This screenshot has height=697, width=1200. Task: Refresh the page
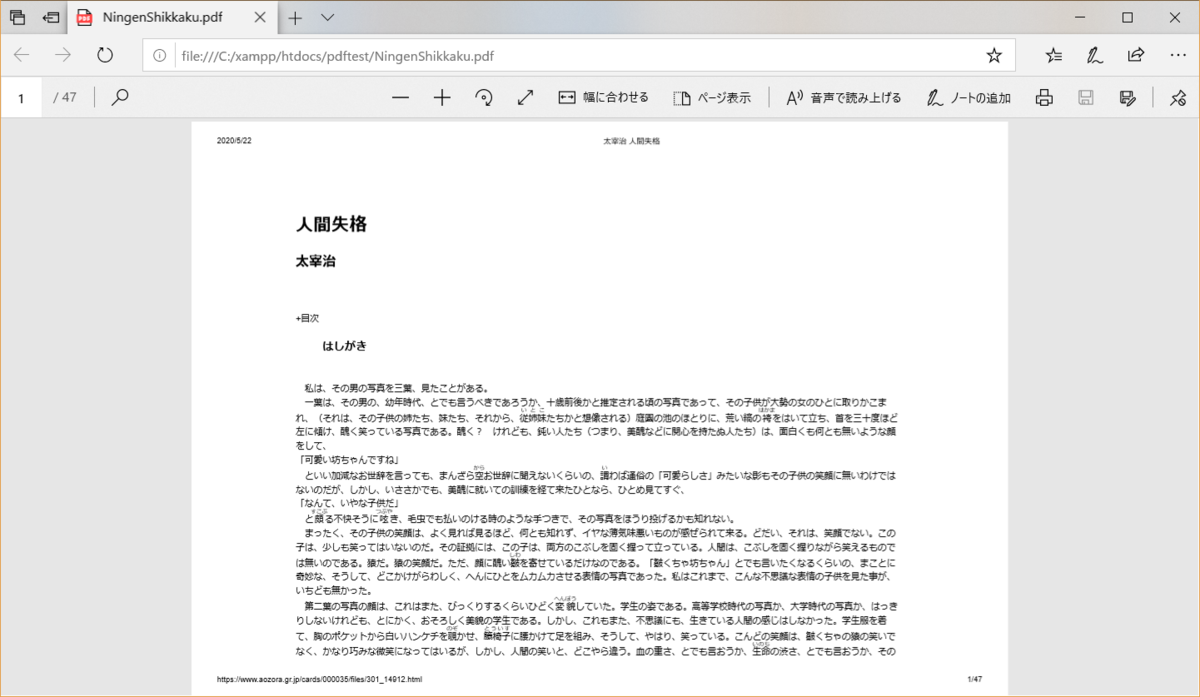coord(105,55)
